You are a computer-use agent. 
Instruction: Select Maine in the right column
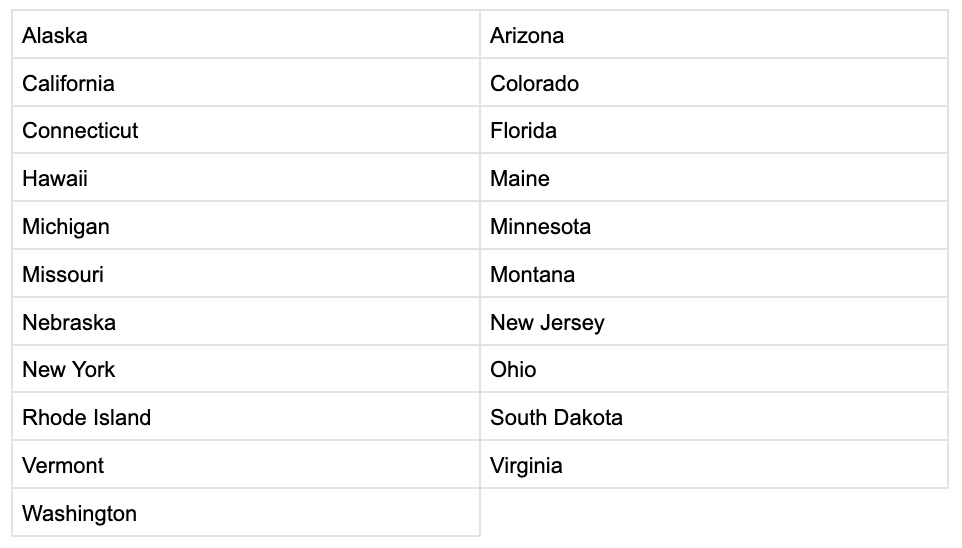(x=520, y=179)
